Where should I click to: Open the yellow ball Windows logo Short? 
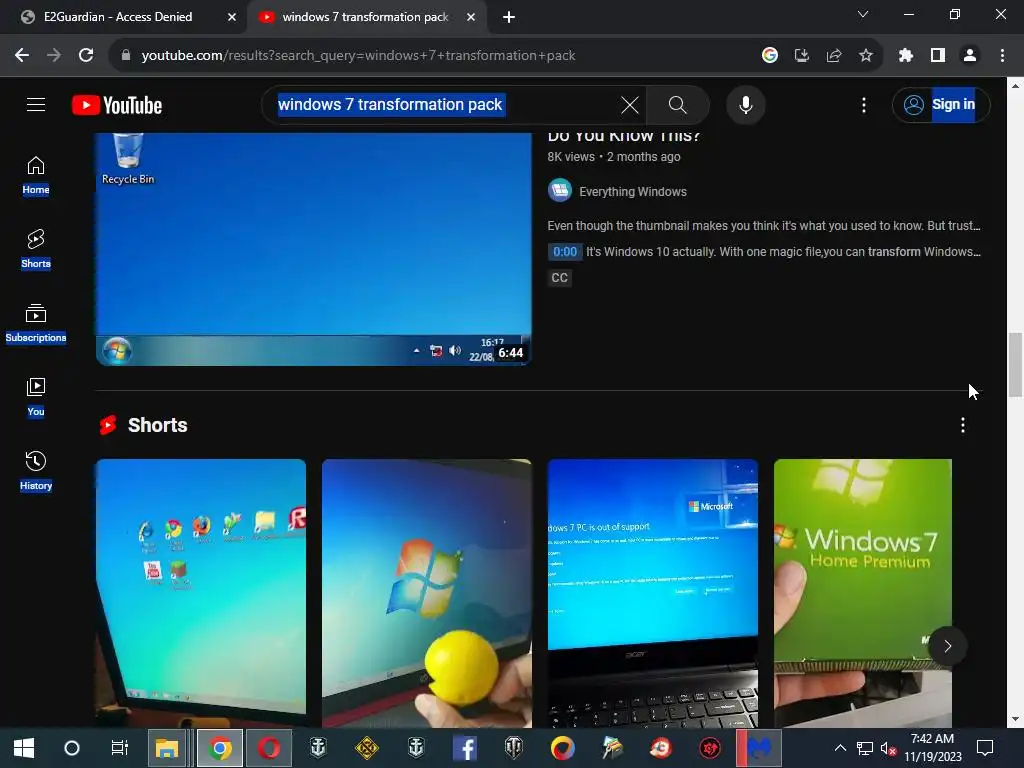426,593
